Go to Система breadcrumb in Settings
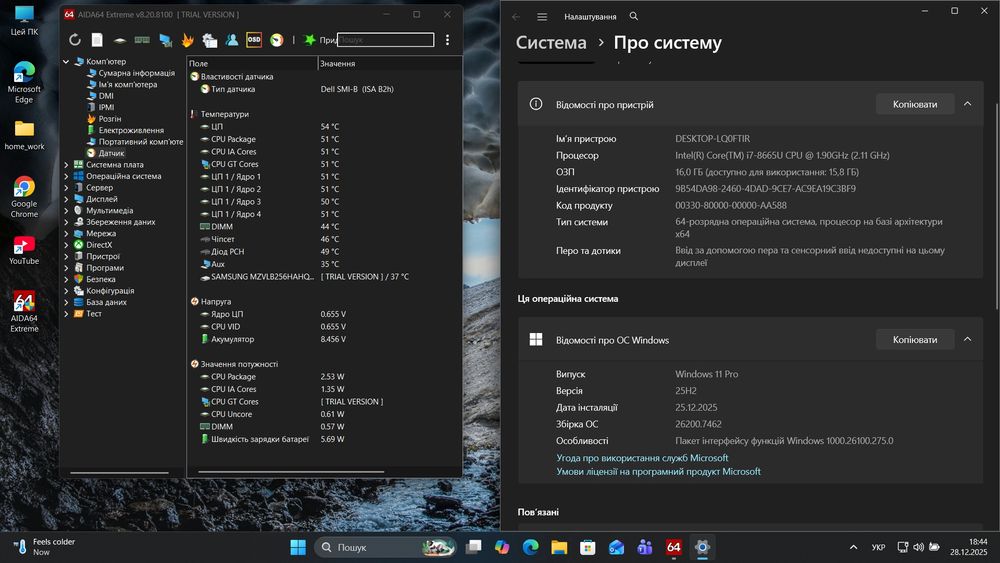This screenshot has height=563, width=1000. click(551, 43)
